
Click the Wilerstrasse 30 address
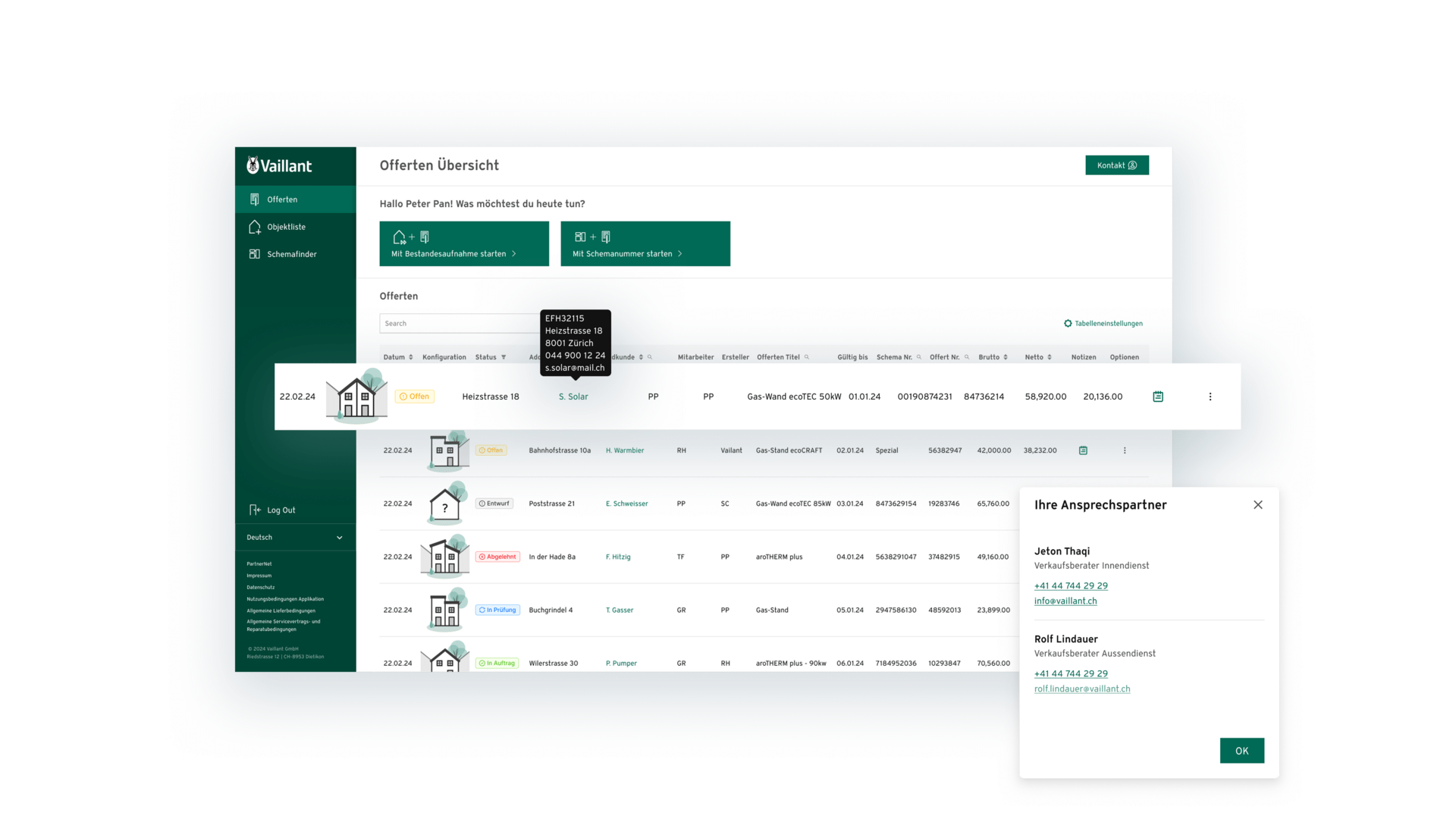pyautogui.click(x=554, y=664)
